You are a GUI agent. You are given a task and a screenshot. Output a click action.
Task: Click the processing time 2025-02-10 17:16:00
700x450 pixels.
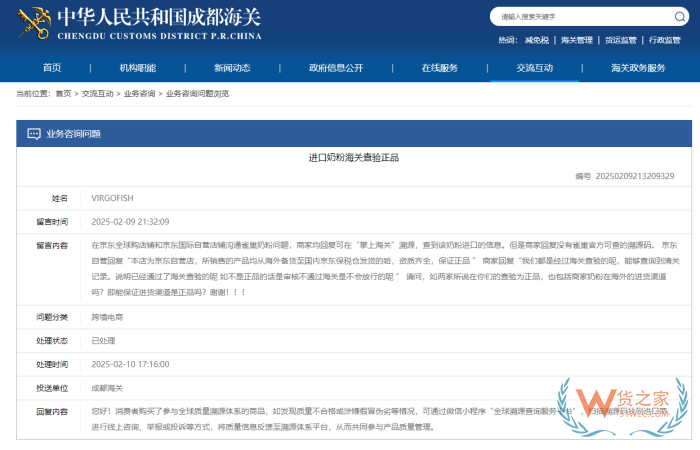pos(130,364)
